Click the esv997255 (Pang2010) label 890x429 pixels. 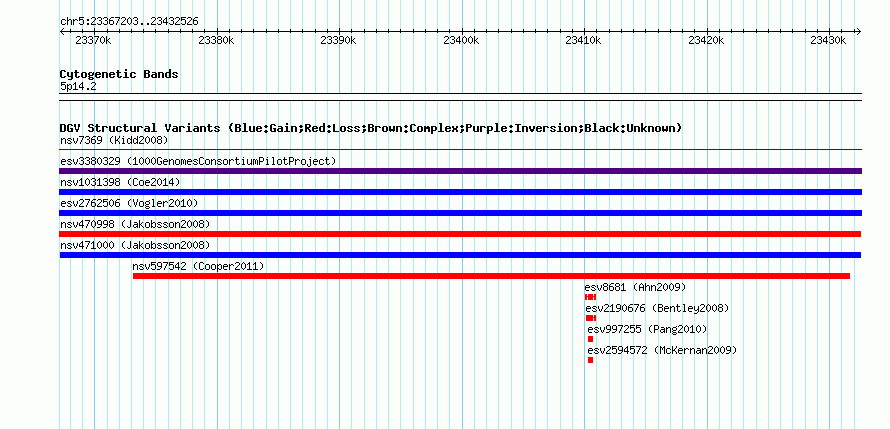(648, 329)
